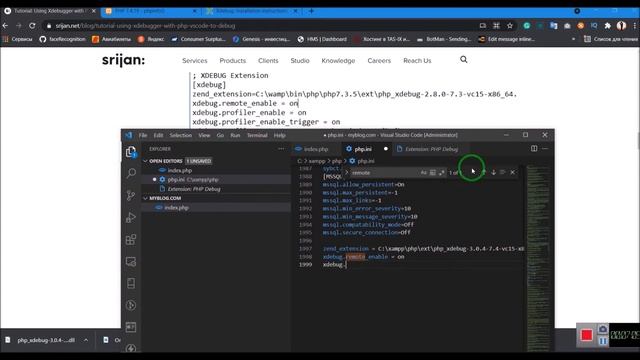Toggle Match Whole Word in find widget
Screen dimensions: 640x360
coord(433,173)
